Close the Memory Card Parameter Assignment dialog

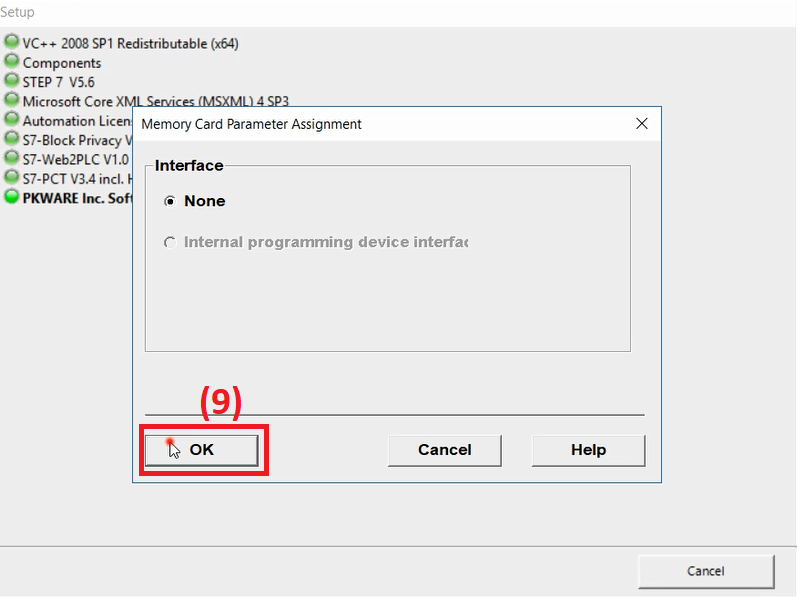click(x=641, y=124)
